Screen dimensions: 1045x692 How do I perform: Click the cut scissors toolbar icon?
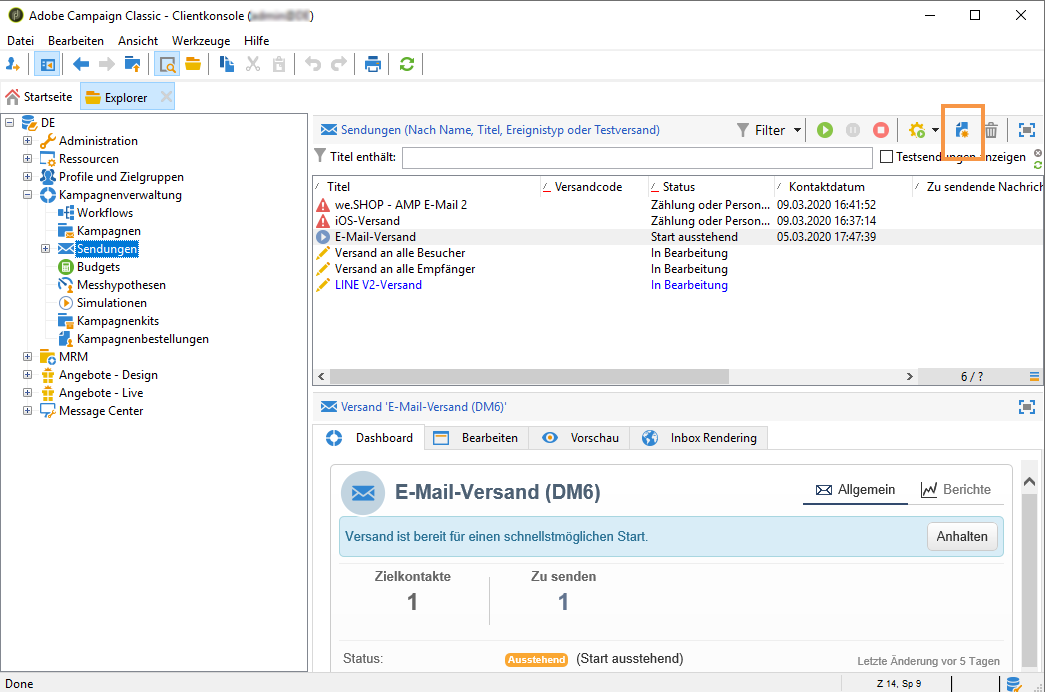253,64
